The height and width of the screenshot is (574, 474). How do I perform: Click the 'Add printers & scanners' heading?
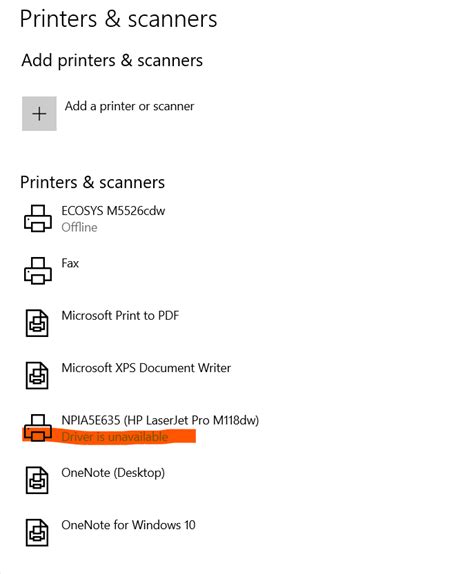(x=112, y=60)
